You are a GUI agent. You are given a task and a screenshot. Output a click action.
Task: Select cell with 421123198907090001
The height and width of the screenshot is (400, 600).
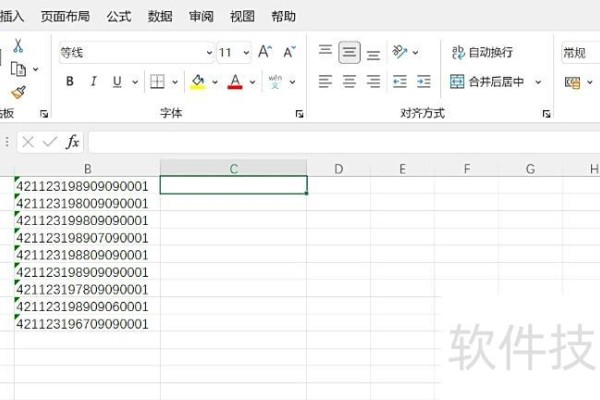click(x=88, y=237)
